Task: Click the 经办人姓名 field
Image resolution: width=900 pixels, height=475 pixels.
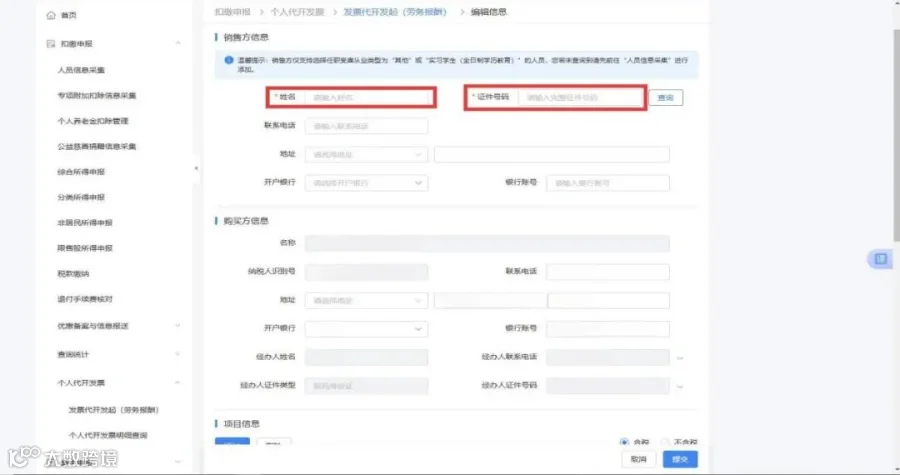Action: (366, 357)
